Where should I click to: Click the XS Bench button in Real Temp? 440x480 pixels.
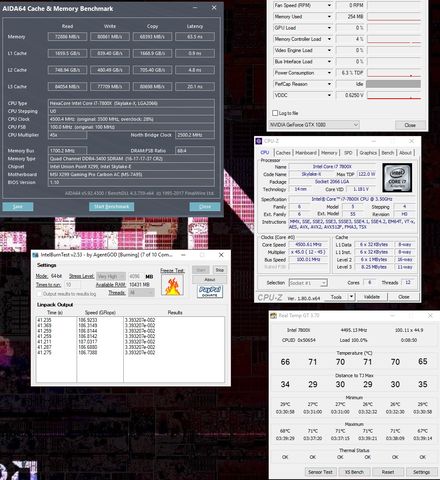pos(354,472)
